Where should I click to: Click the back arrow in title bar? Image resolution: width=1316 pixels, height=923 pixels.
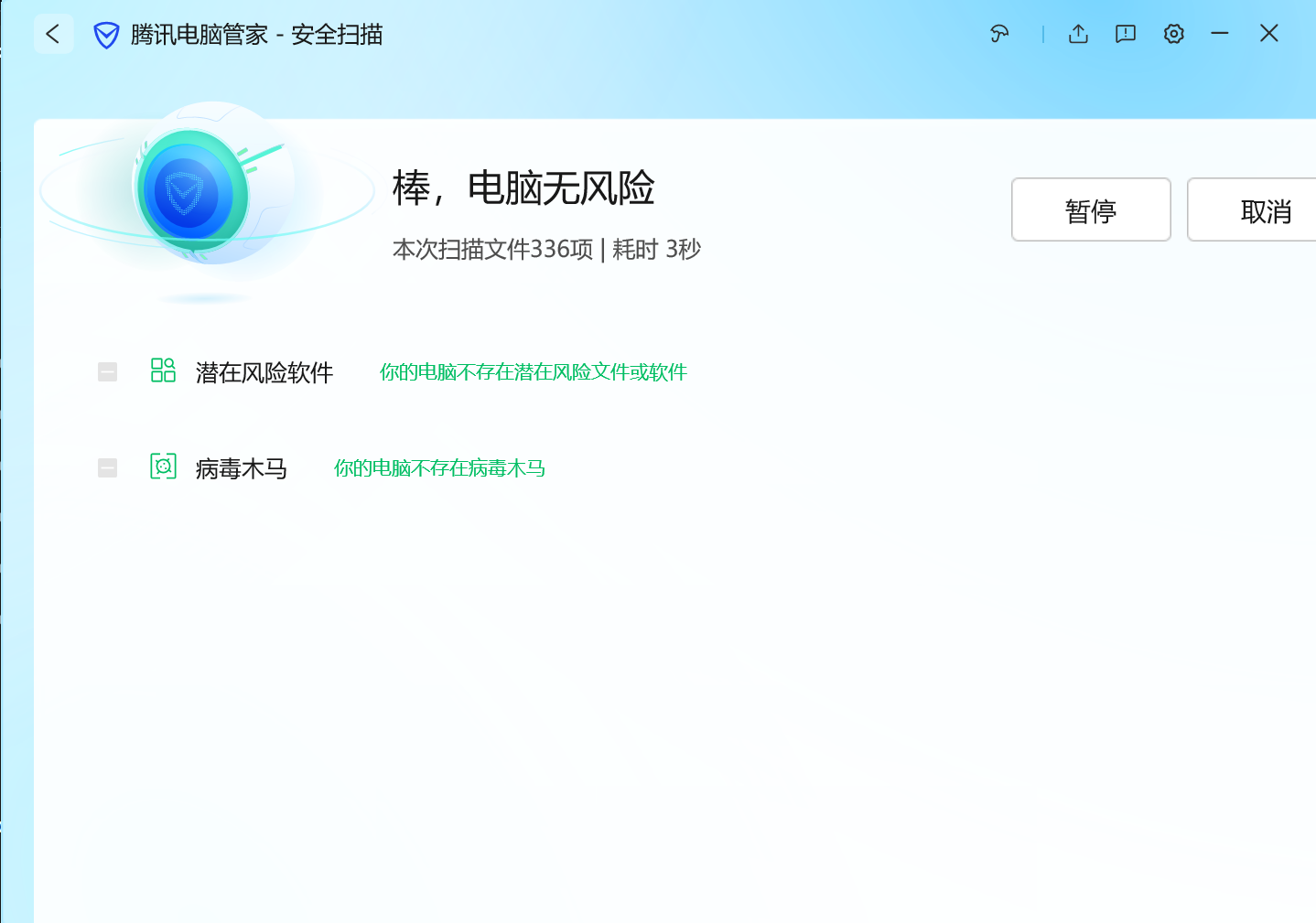(53, 35)
